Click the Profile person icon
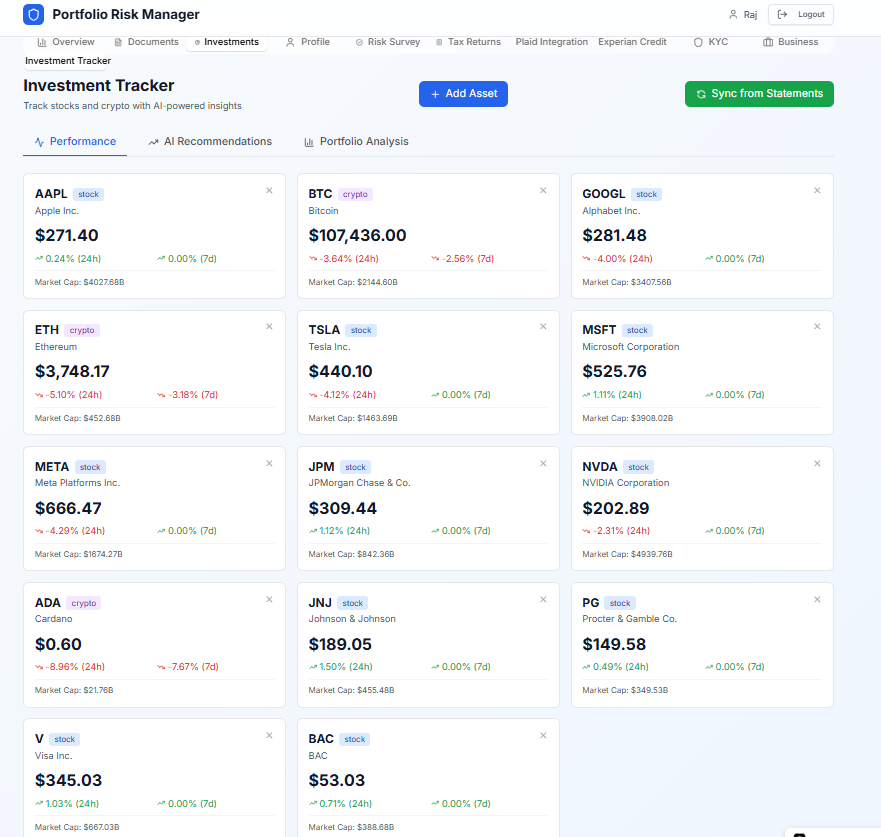Image resolution: width=881 pixels, height=837 pixels. (289, 42)
